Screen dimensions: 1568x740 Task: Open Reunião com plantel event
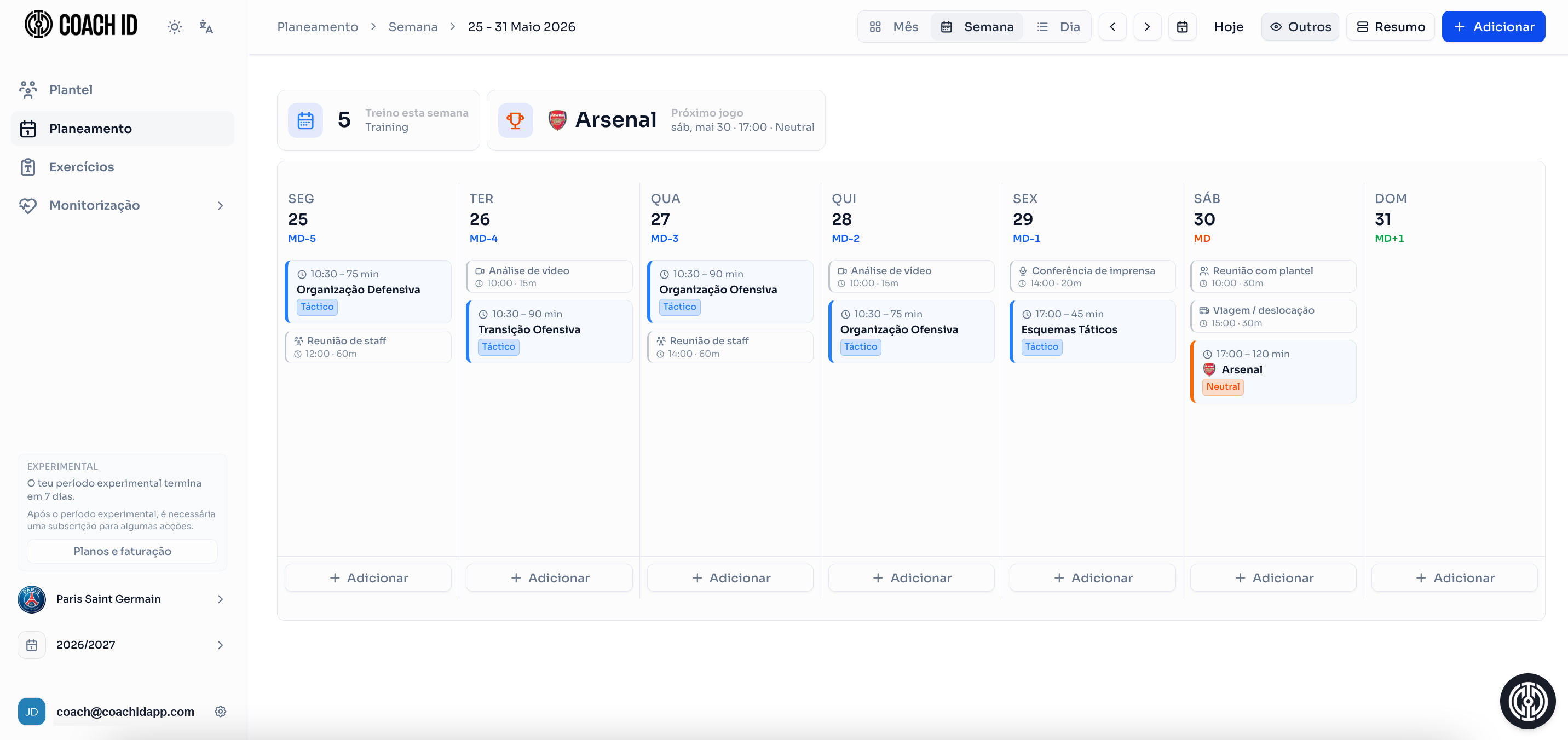pos(1273,276)
